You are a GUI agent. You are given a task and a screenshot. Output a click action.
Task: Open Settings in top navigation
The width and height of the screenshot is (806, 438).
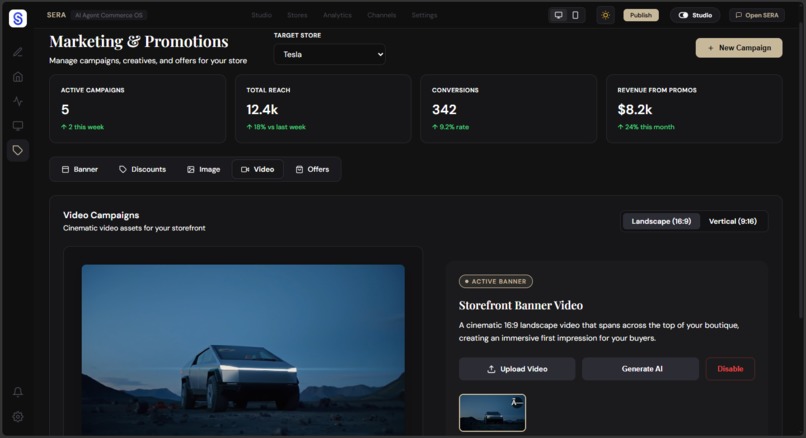424,15
